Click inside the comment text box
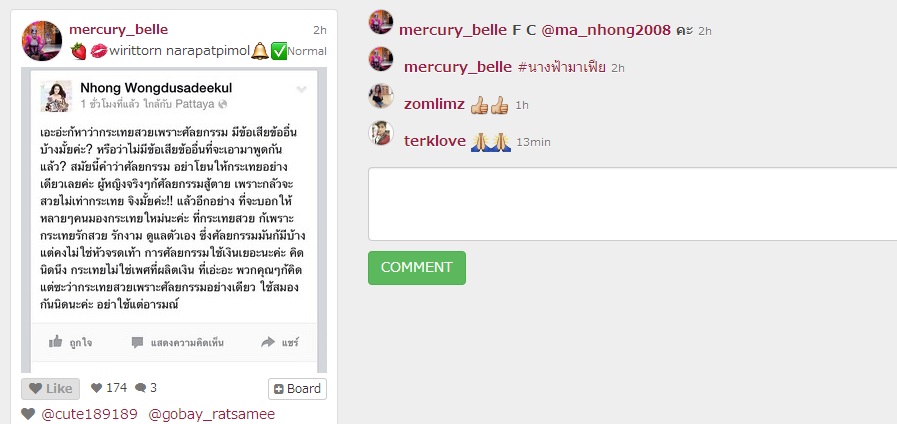The height and width of the screenshot is (424, 897). (632, 204)
